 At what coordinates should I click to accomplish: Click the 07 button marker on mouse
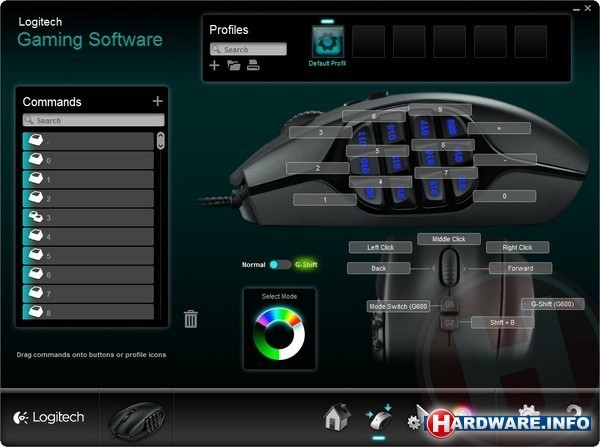[x=449, y=322]
